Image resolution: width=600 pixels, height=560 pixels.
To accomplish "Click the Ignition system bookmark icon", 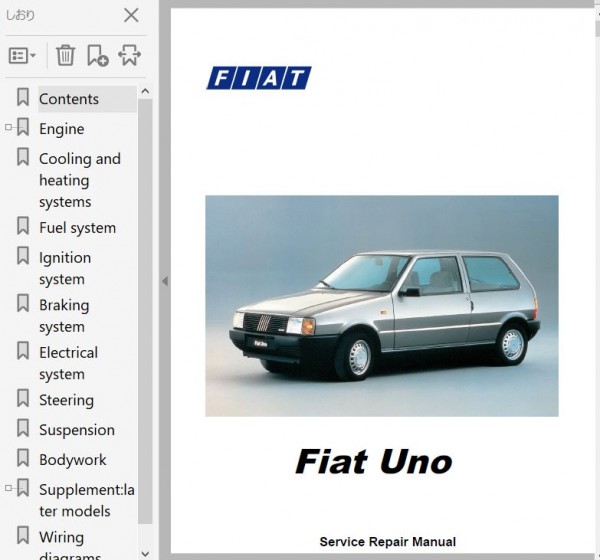I will [23, 256].
